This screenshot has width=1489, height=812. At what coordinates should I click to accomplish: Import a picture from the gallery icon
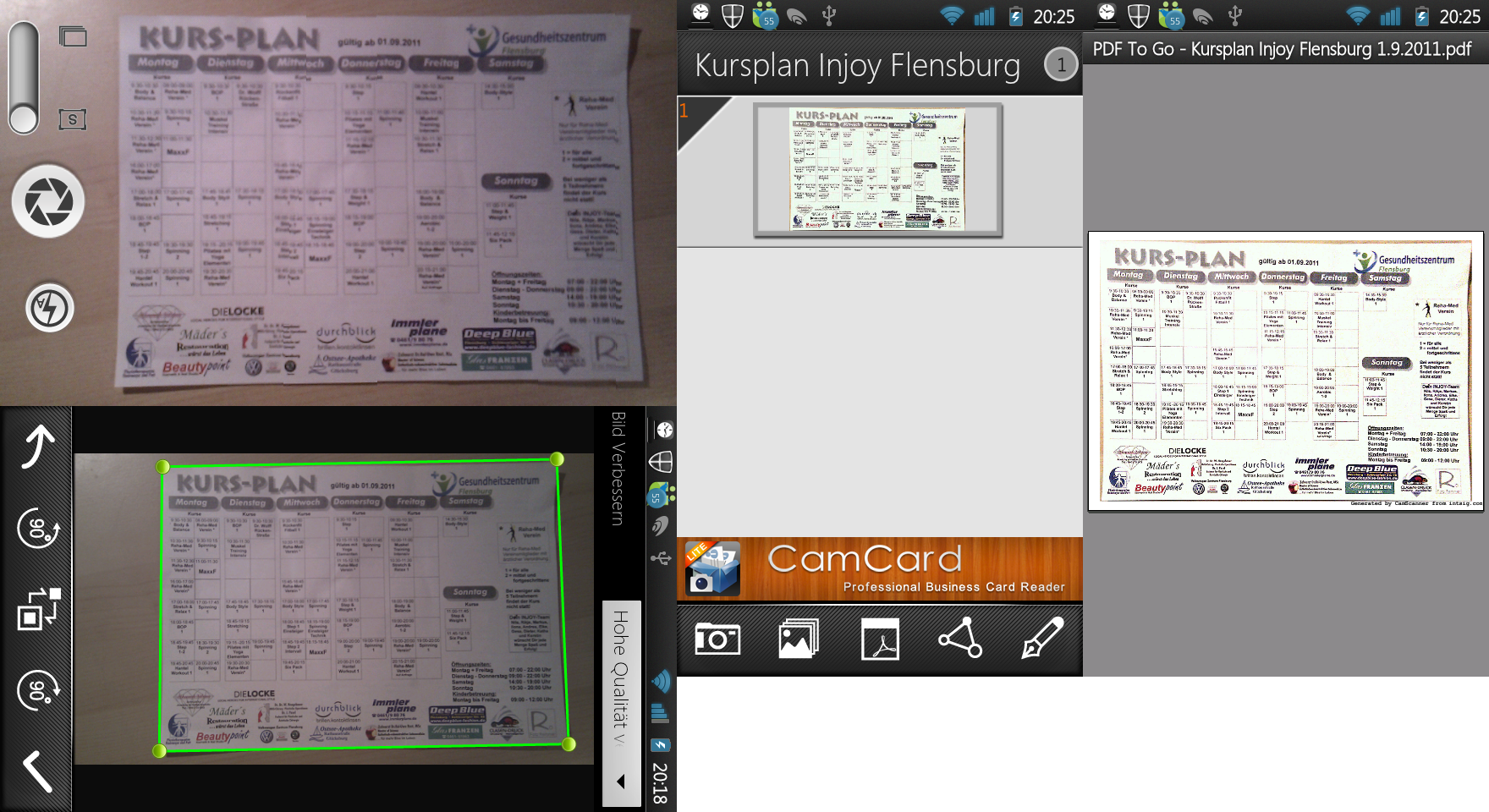[798, 639]
